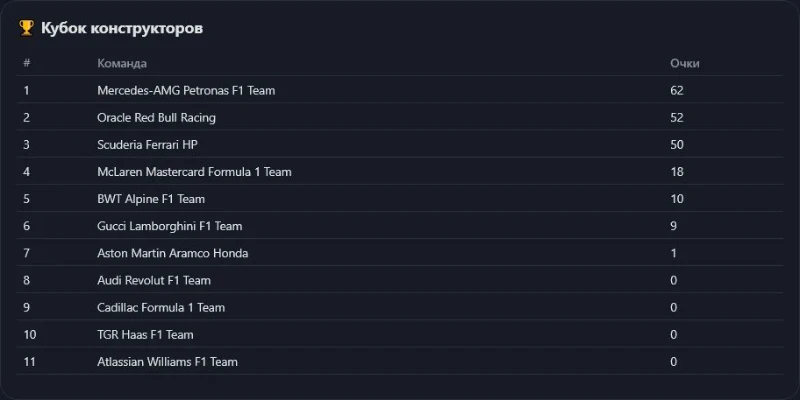The height and width of the screenshot is (400, 800).
Task: Open Aston Martin Aramco Honda entry
Action: 172,253
